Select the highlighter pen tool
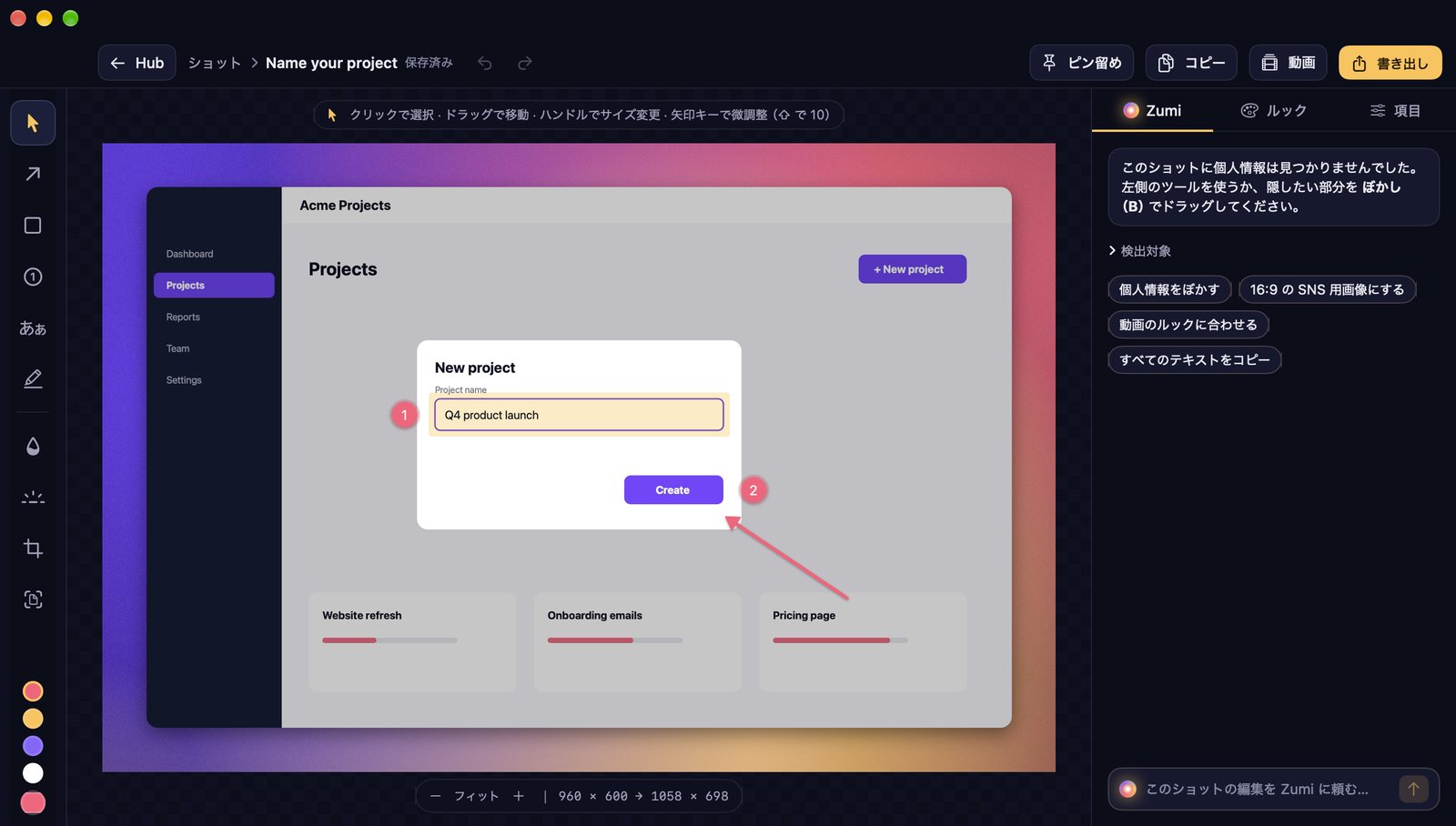This screenshot has width=1456, height=826. tap(33, 378)
